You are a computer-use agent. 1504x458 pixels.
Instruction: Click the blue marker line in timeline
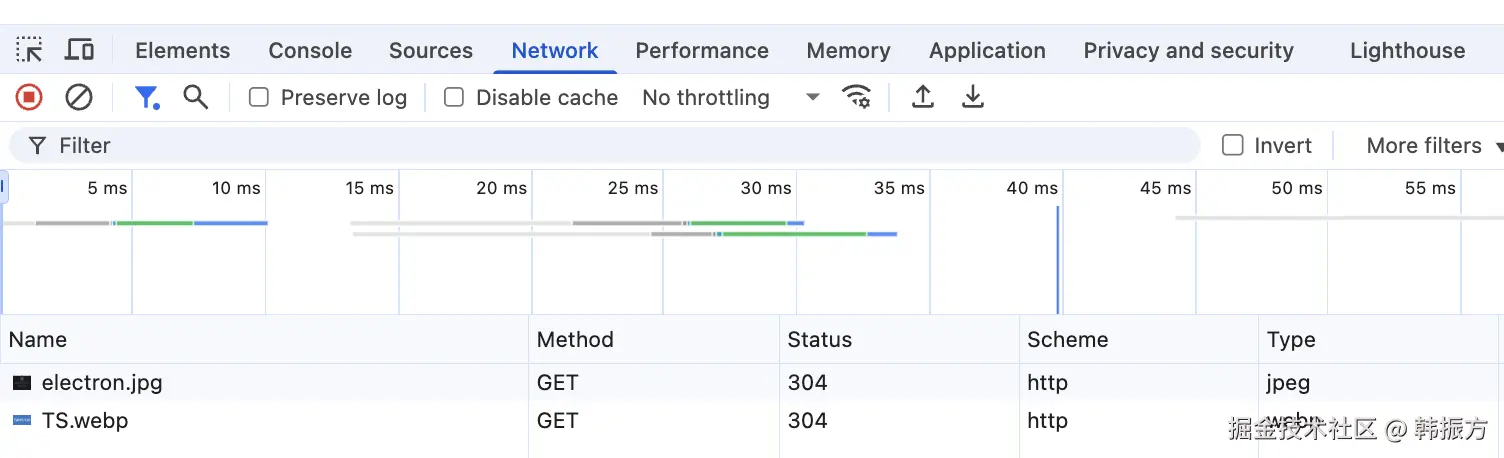coord(1058,260)
